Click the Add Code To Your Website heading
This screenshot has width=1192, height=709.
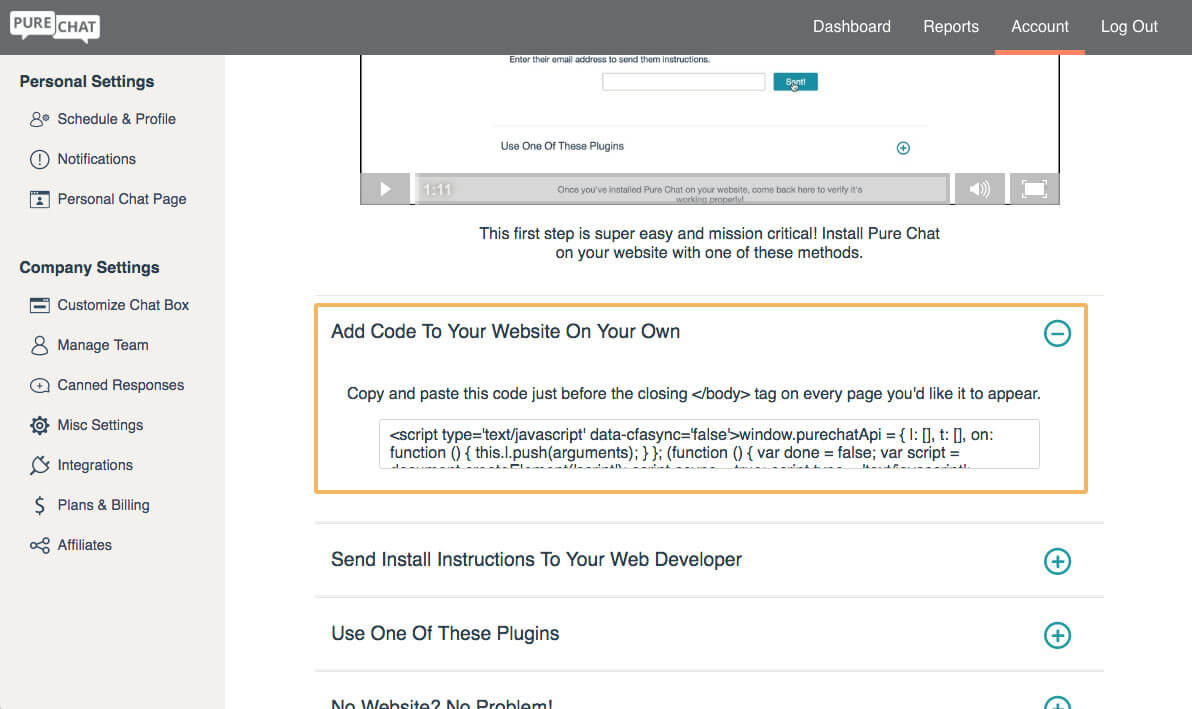pos(506,332)
